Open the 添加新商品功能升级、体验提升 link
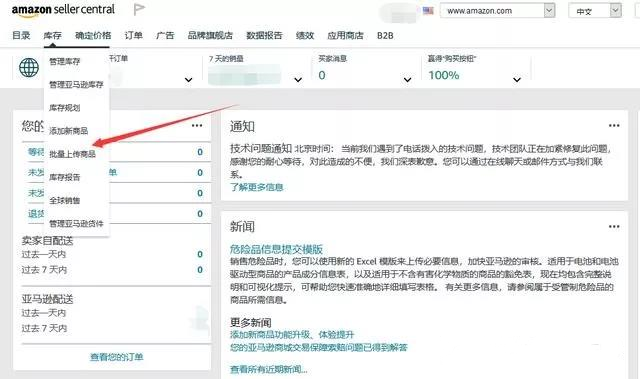Image resolution: width=640 pixels, height=379 pixels. [x=292, y=335]
